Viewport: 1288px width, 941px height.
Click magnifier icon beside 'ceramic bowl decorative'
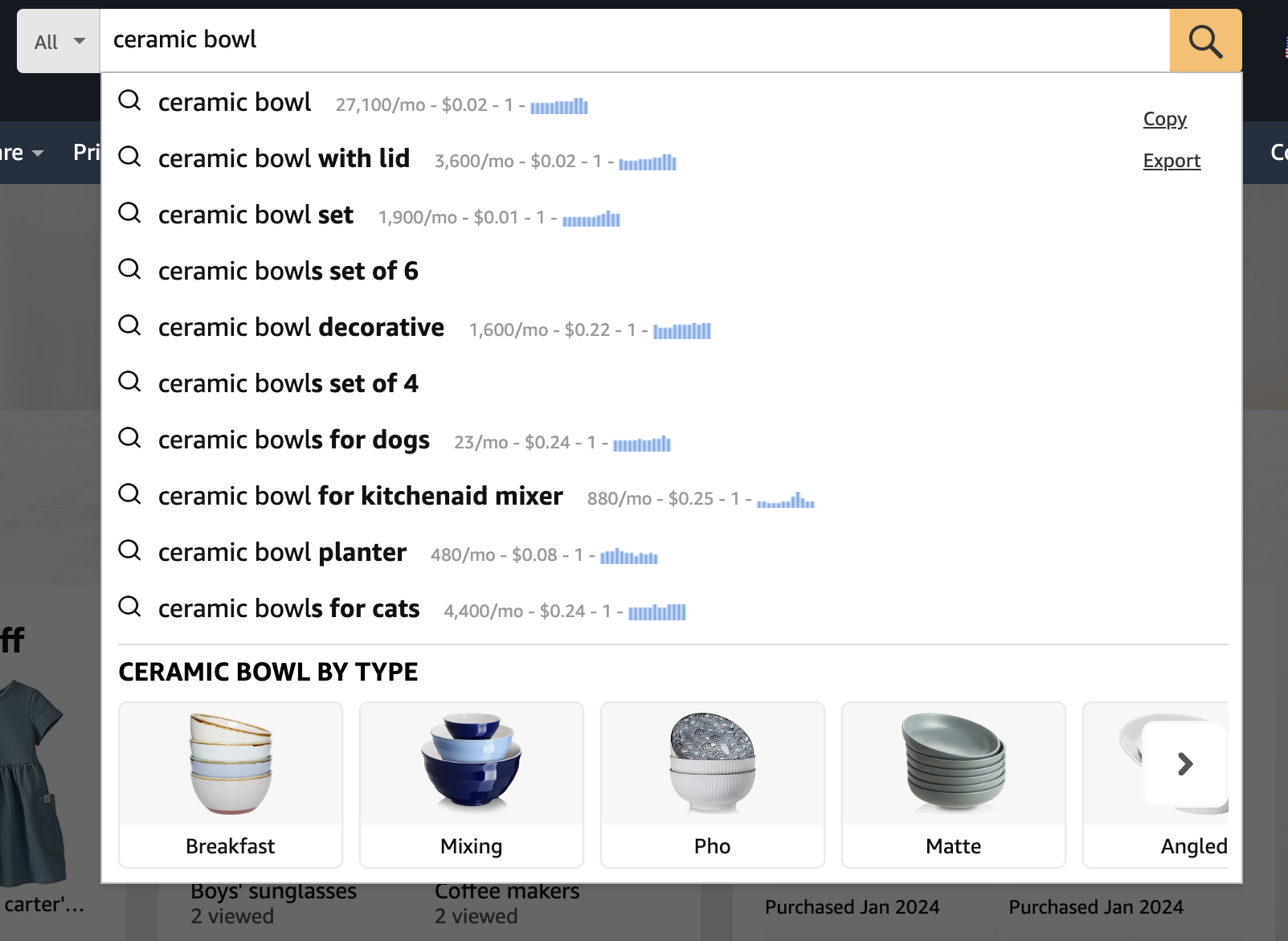click(x=129, y=325)
